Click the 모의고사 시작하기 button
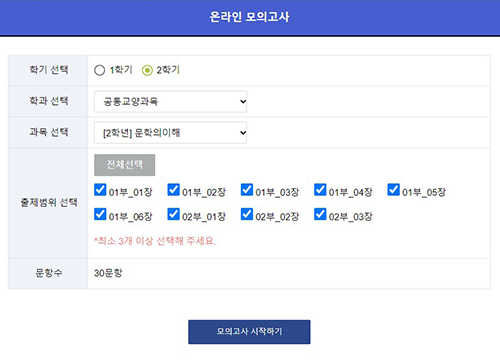 pos(249,332)
